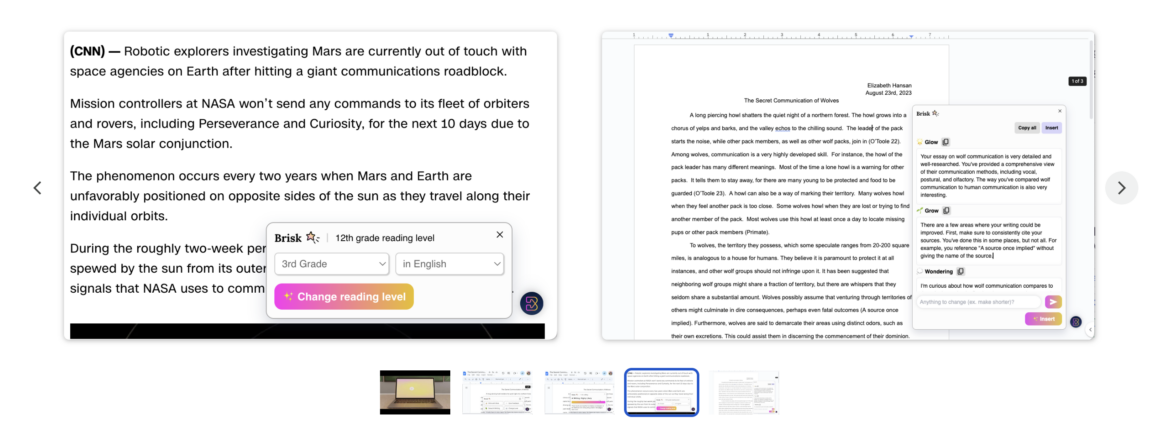Select the third screenshot thumbnail
The width and height of the screenshot is (1170, 439).
pos(579,392)
